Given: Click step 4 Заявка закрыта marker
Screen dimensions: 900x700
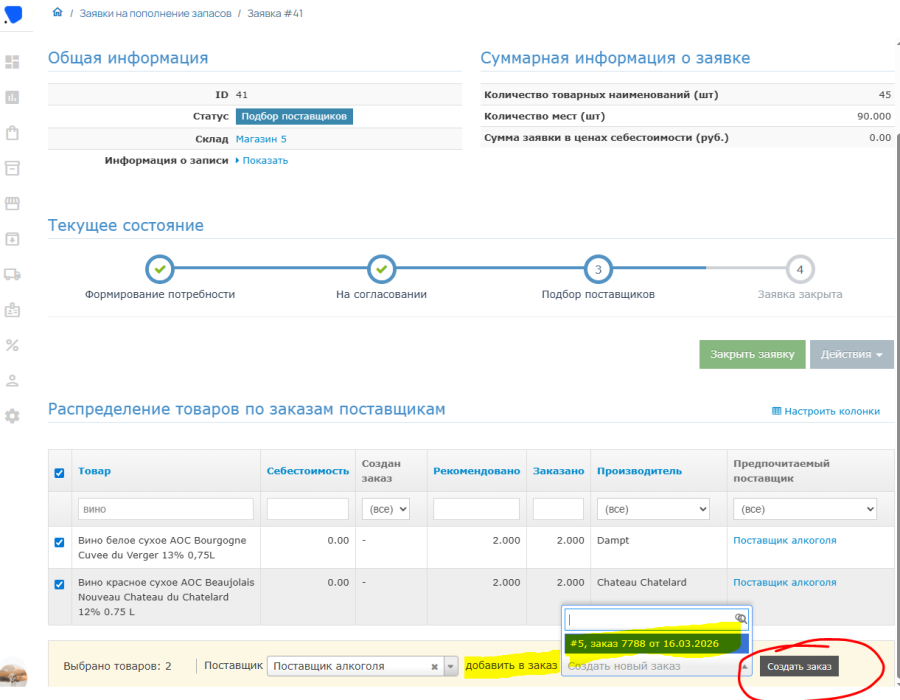Looking at the screenshot, I should click(800, 269).
